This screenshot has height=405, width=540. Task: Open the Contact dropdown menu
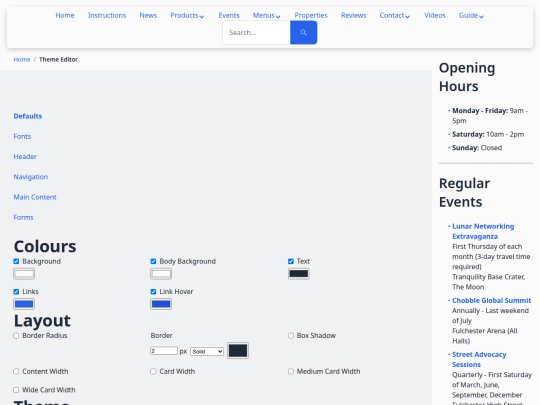(395, 15)
